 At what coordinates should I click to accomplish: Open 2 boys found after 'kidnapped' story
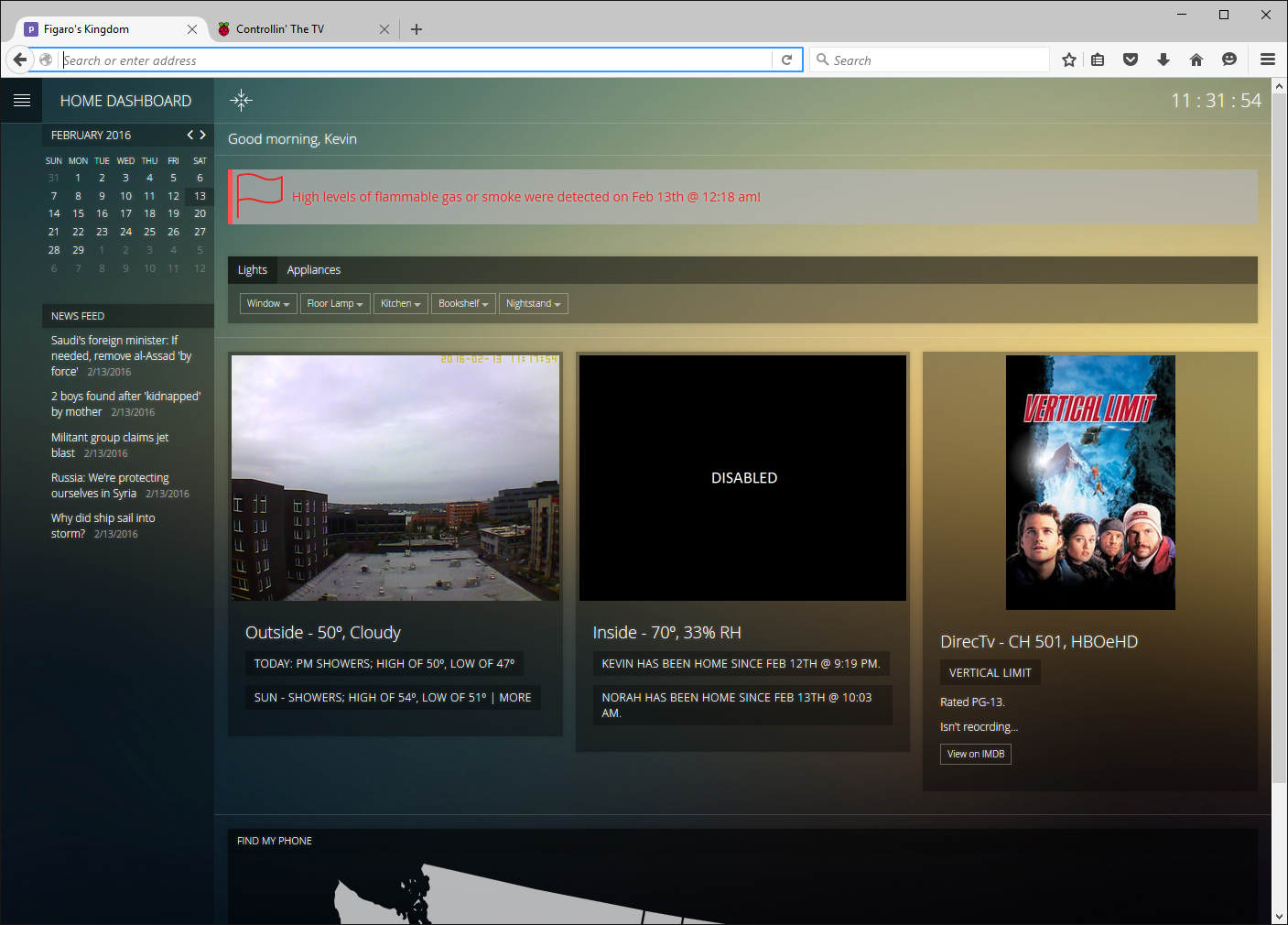[125, 404]
